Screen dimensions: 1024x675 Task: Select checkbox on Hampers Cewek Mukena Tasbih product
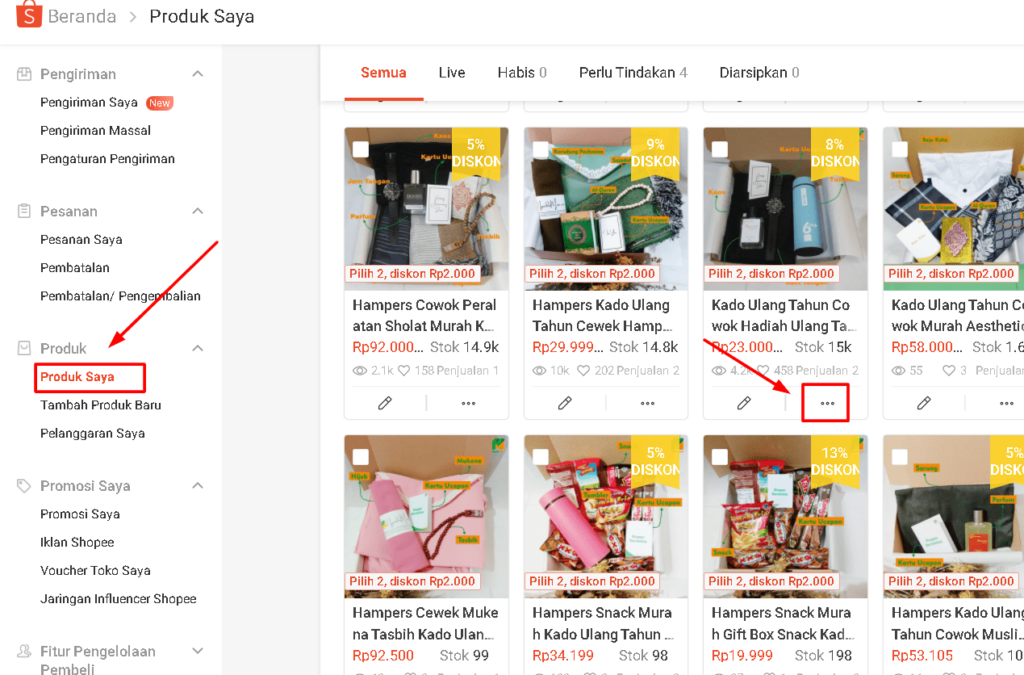tap(361, 457)
